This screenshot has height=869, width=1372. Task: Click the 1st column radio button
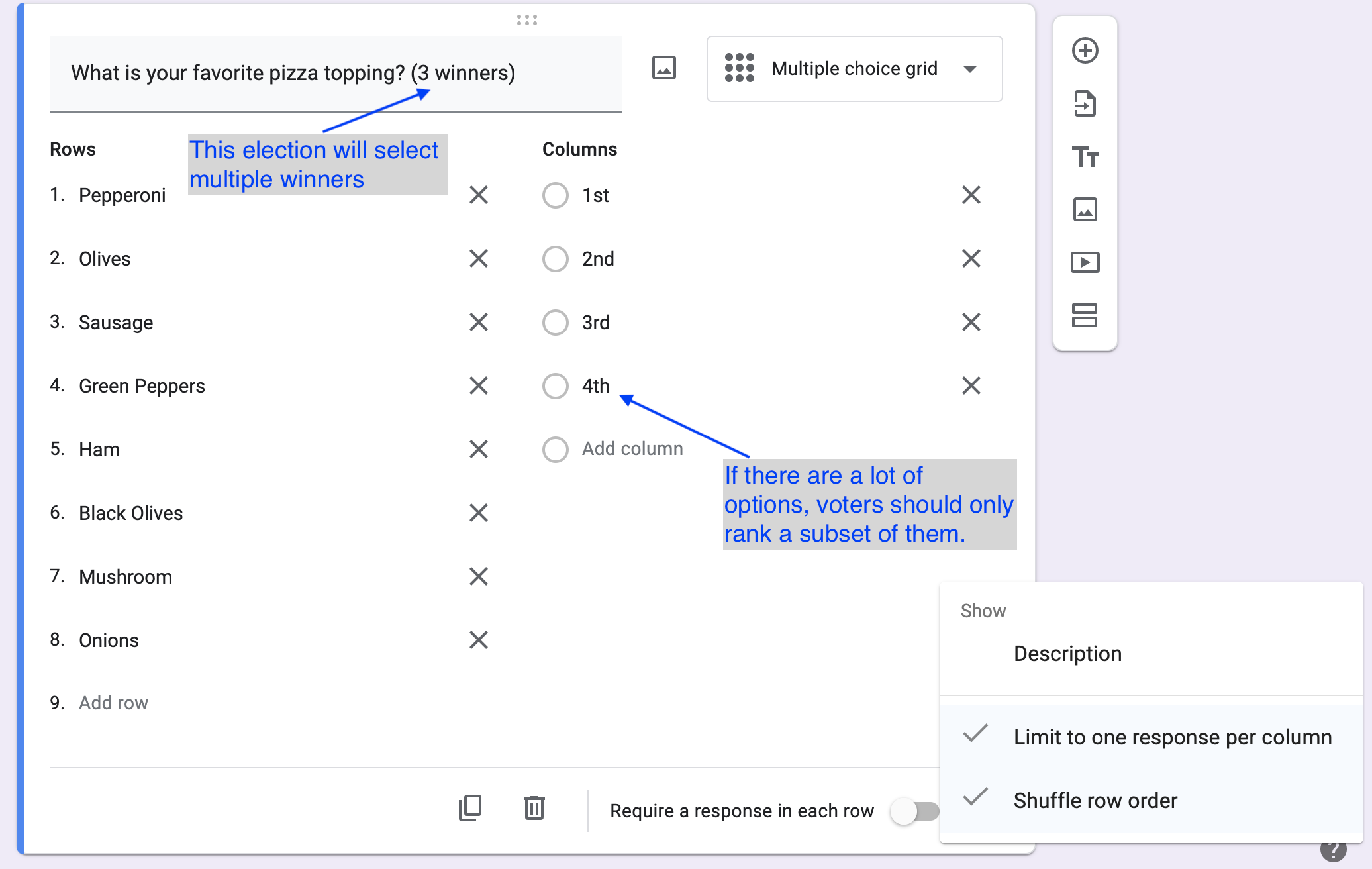click(x=555, y=195)
